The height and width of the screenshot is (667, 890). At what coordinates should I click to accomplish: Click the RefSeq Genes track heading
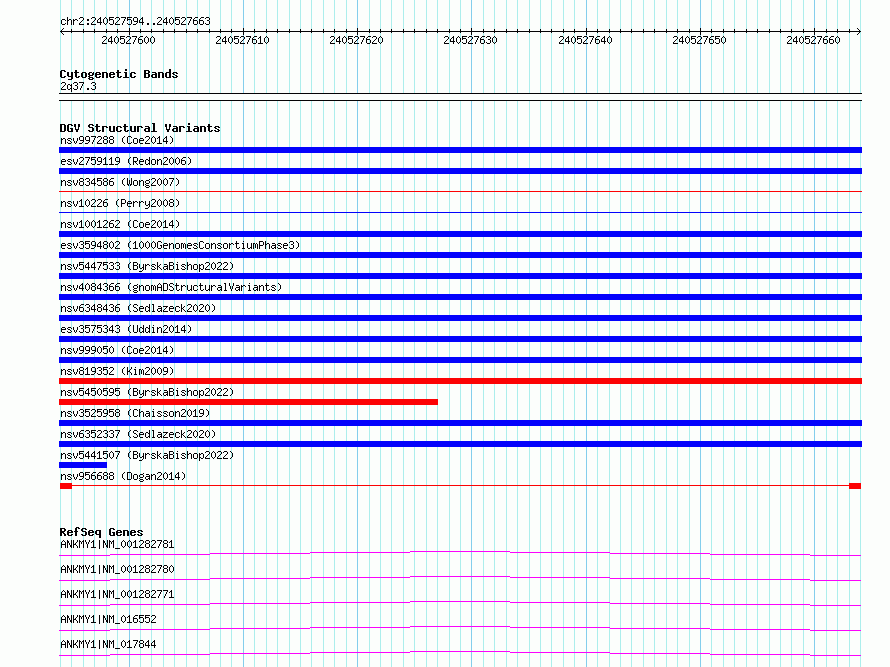point(101,532)
